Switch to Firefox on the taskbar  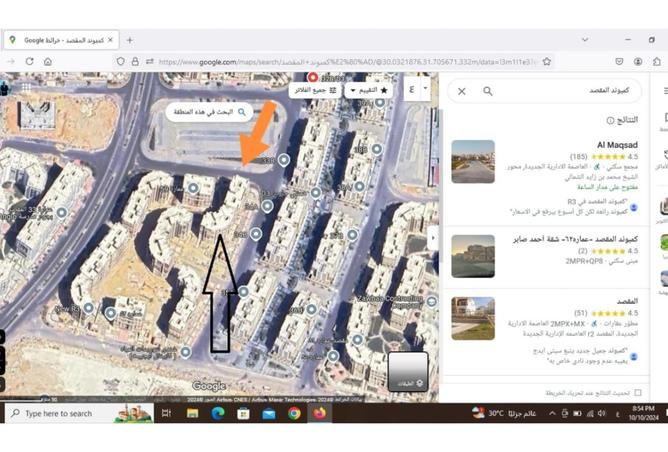(320, 413)
